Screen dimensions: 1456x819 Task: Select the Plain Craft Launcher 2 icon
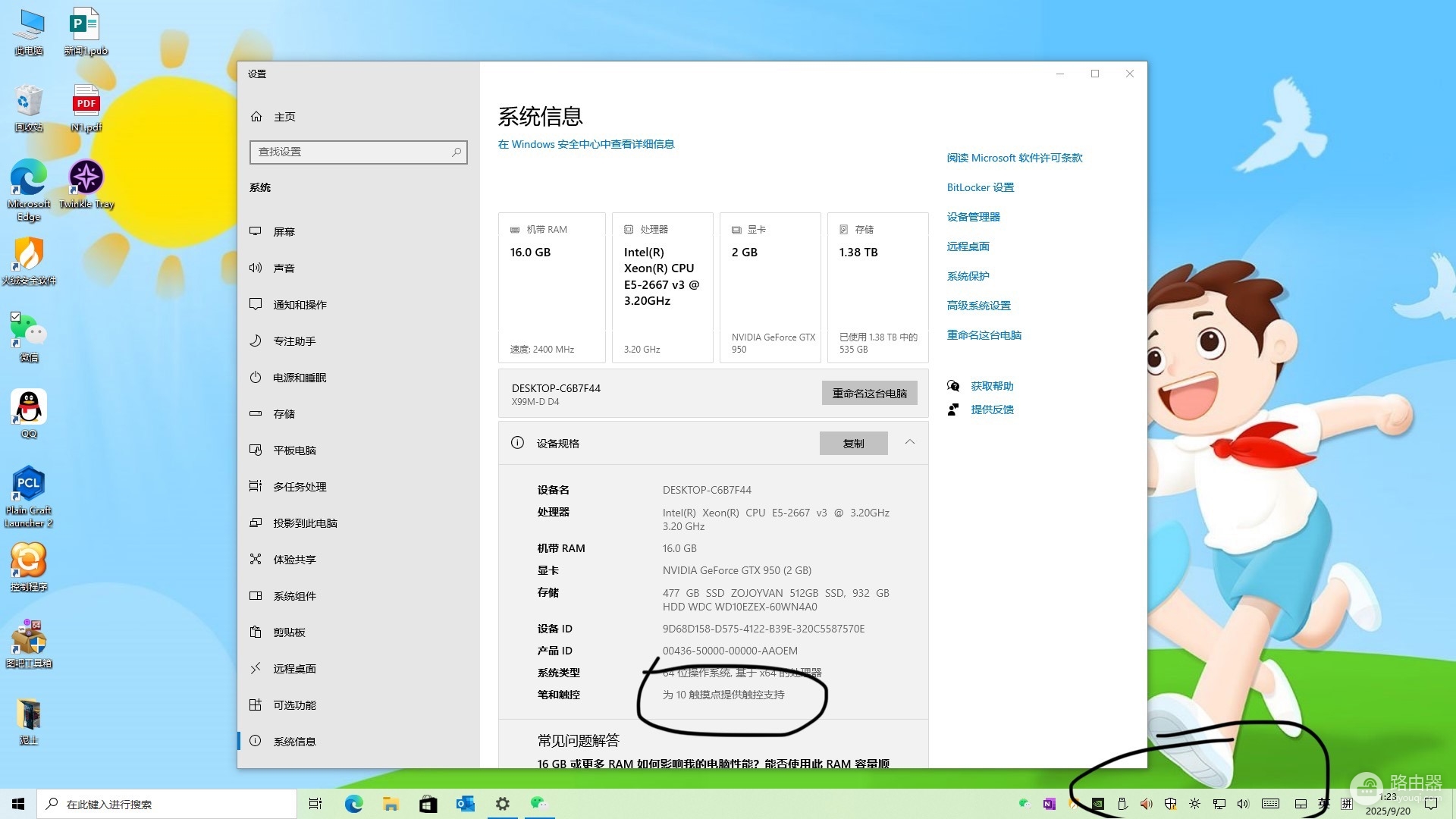pos(29,497)
